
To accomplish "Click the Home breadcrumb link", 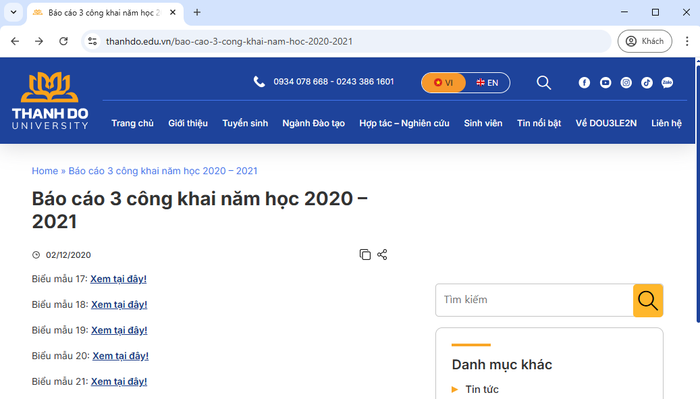I will tap(45, 171).
